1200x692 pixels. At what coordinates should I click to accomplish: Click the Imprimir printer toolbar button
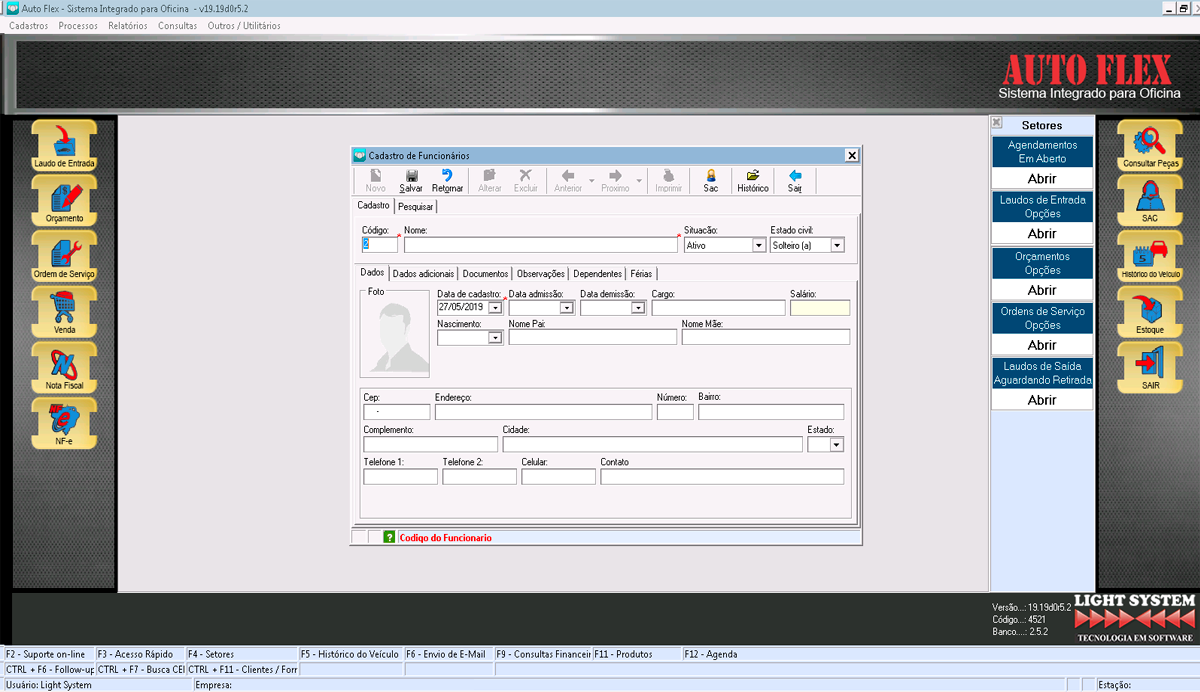pos(668,181)
